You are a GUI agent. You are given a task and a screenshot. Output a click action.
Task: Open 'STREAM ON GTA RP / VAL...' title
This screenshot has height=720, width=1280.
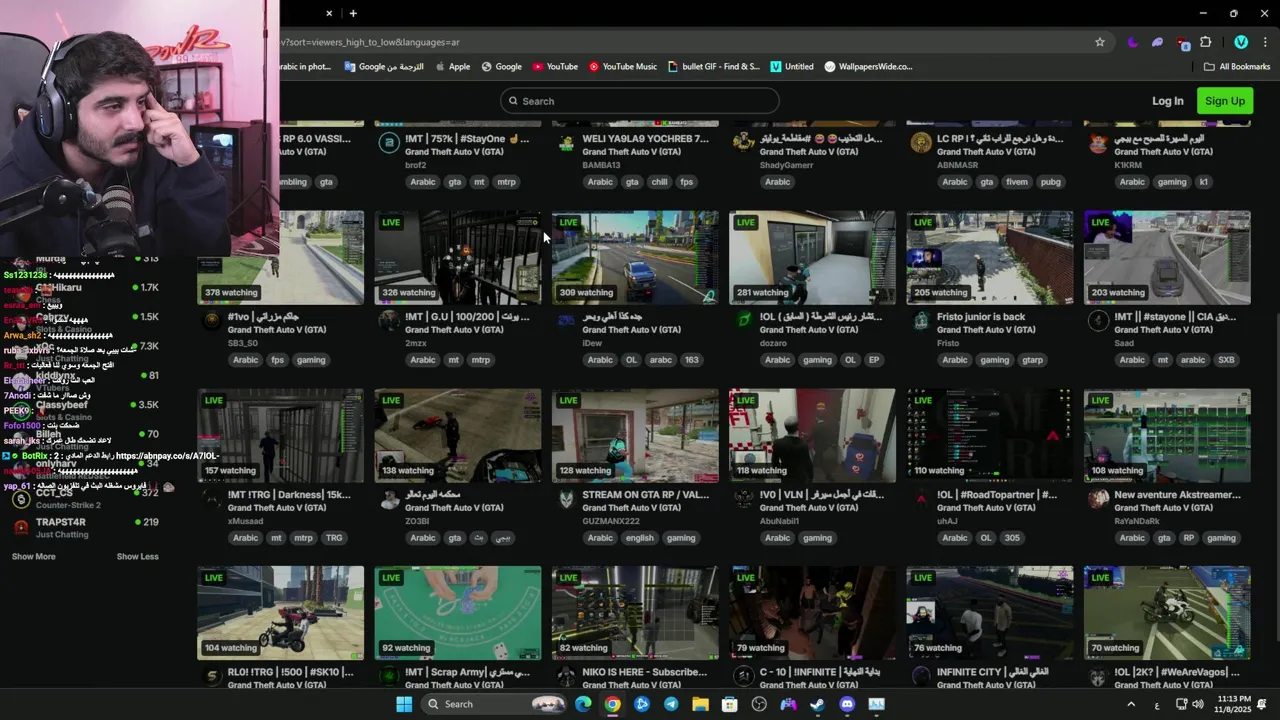click(x=646, y=495)
